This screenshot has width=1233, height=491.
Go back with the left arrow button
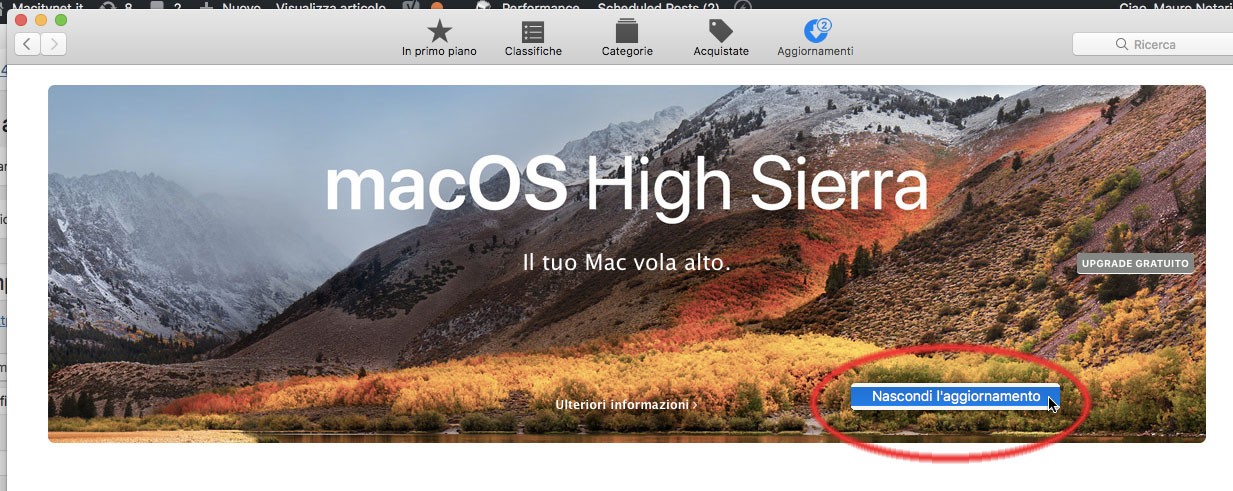click(x=26, y=43)
